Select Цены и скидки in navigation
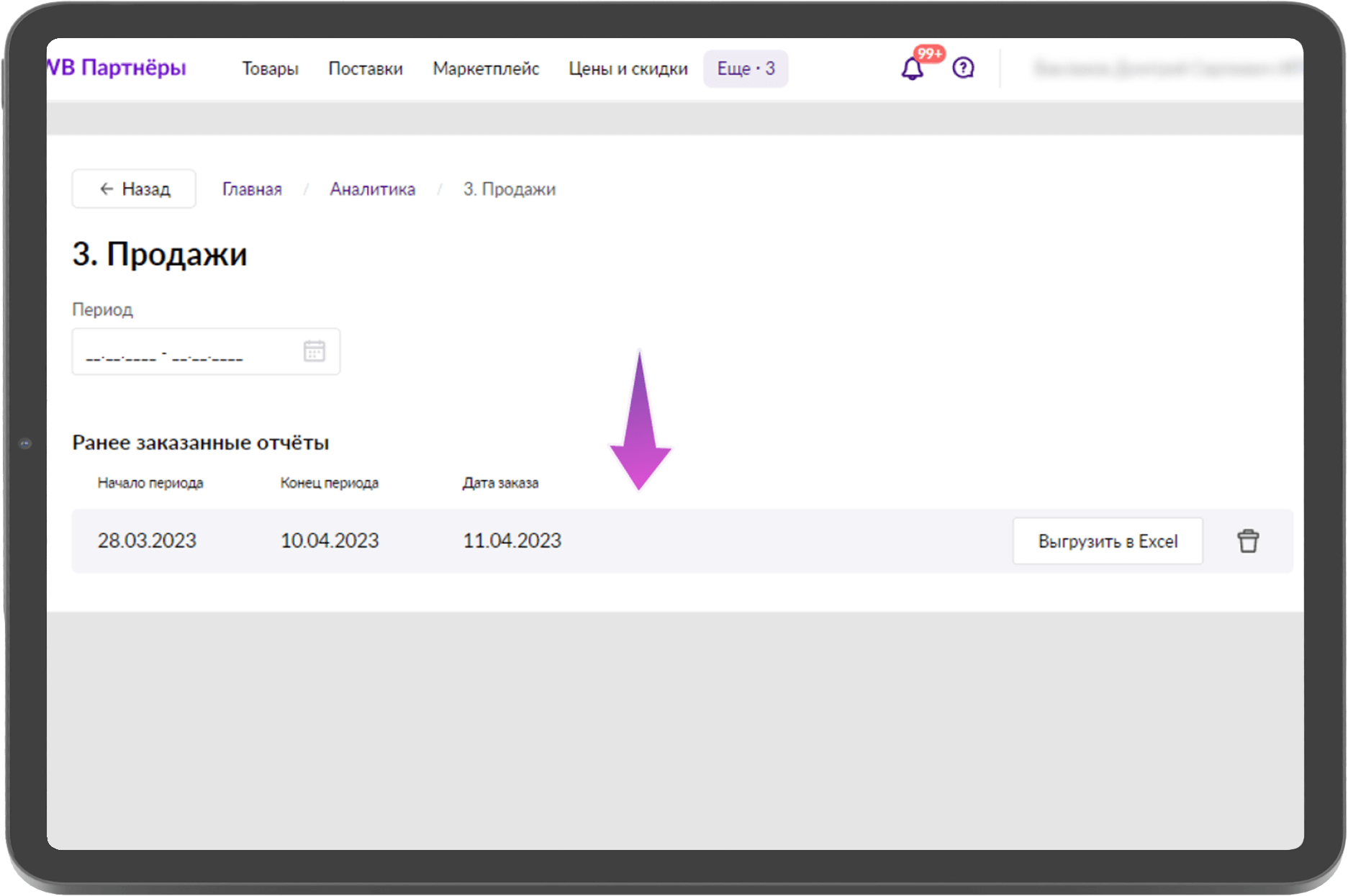This screenshot has height=896, width=1348. click(628, 68)
